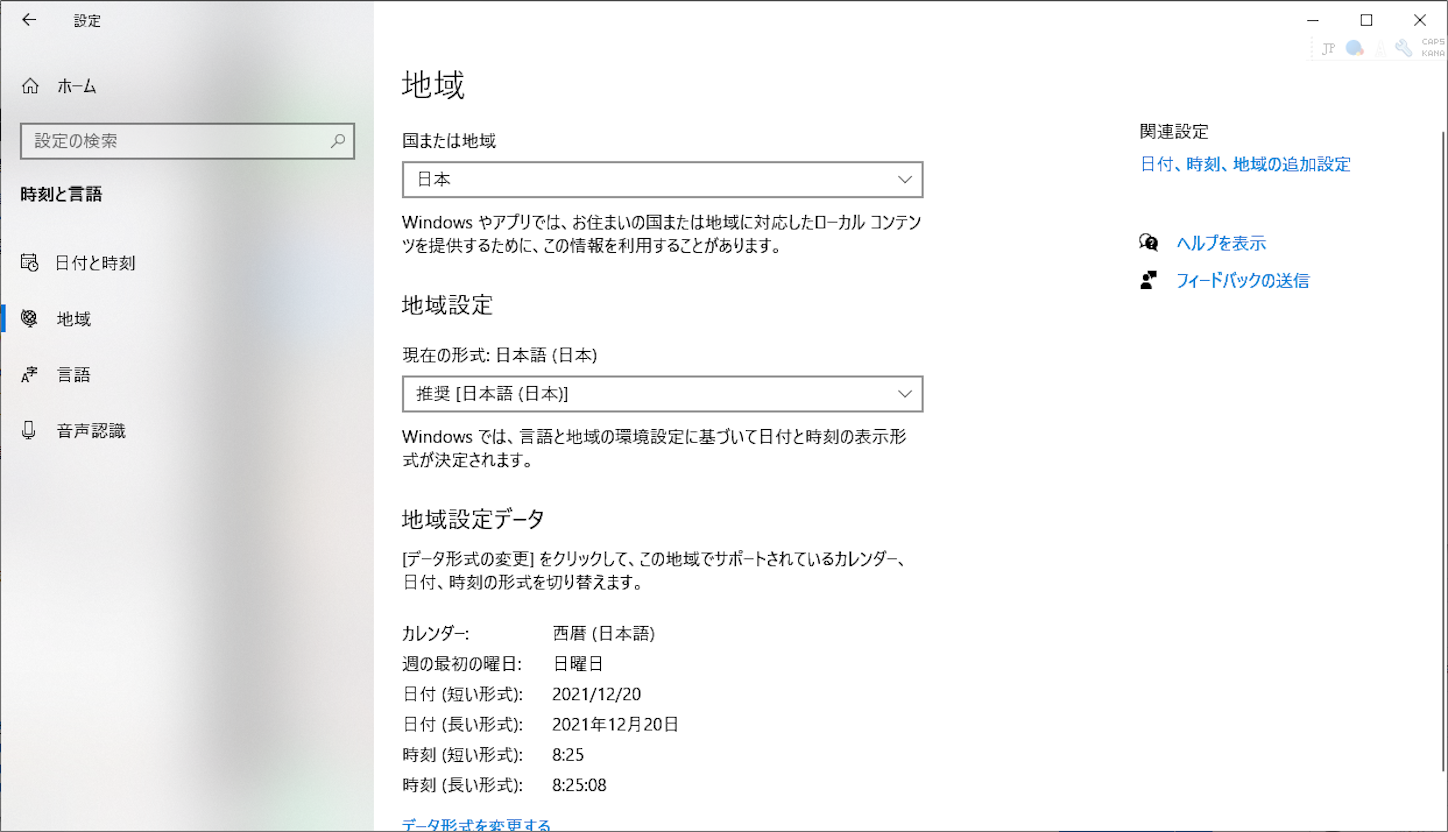1448x832 pixels.
Task: Open the IME wrench tools icon
Action: 1404,47
